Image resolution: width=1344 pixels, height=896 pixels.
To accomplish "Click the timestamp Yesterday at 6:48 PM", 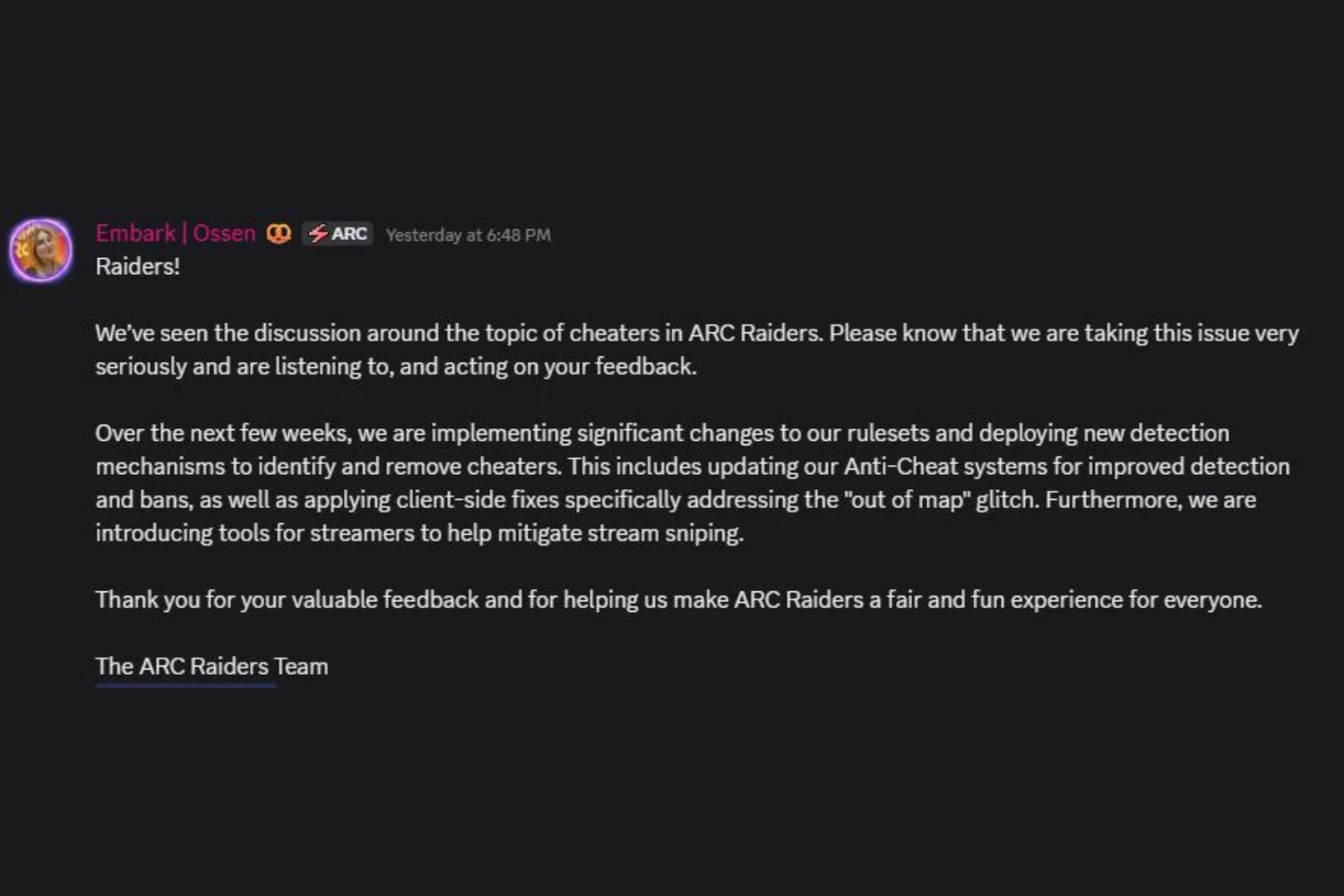I will tap(468, 234).
